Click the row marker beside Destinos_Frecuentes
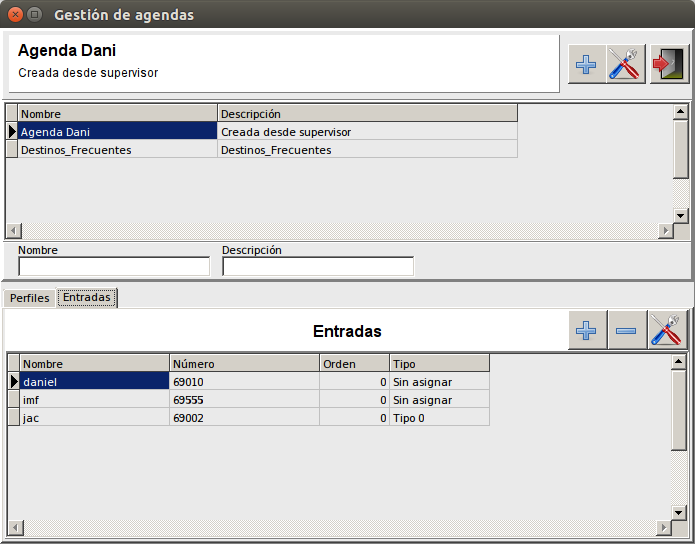 tap(12, 150)
